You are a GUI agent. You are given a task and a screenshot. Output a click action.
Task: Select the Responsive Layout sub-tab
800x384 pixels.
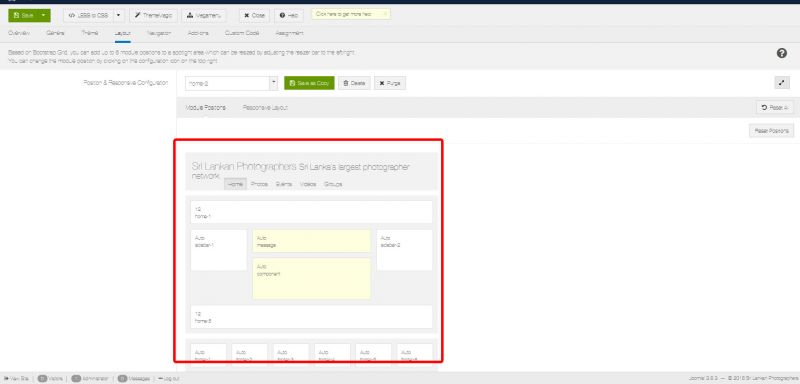pos(265,108)
